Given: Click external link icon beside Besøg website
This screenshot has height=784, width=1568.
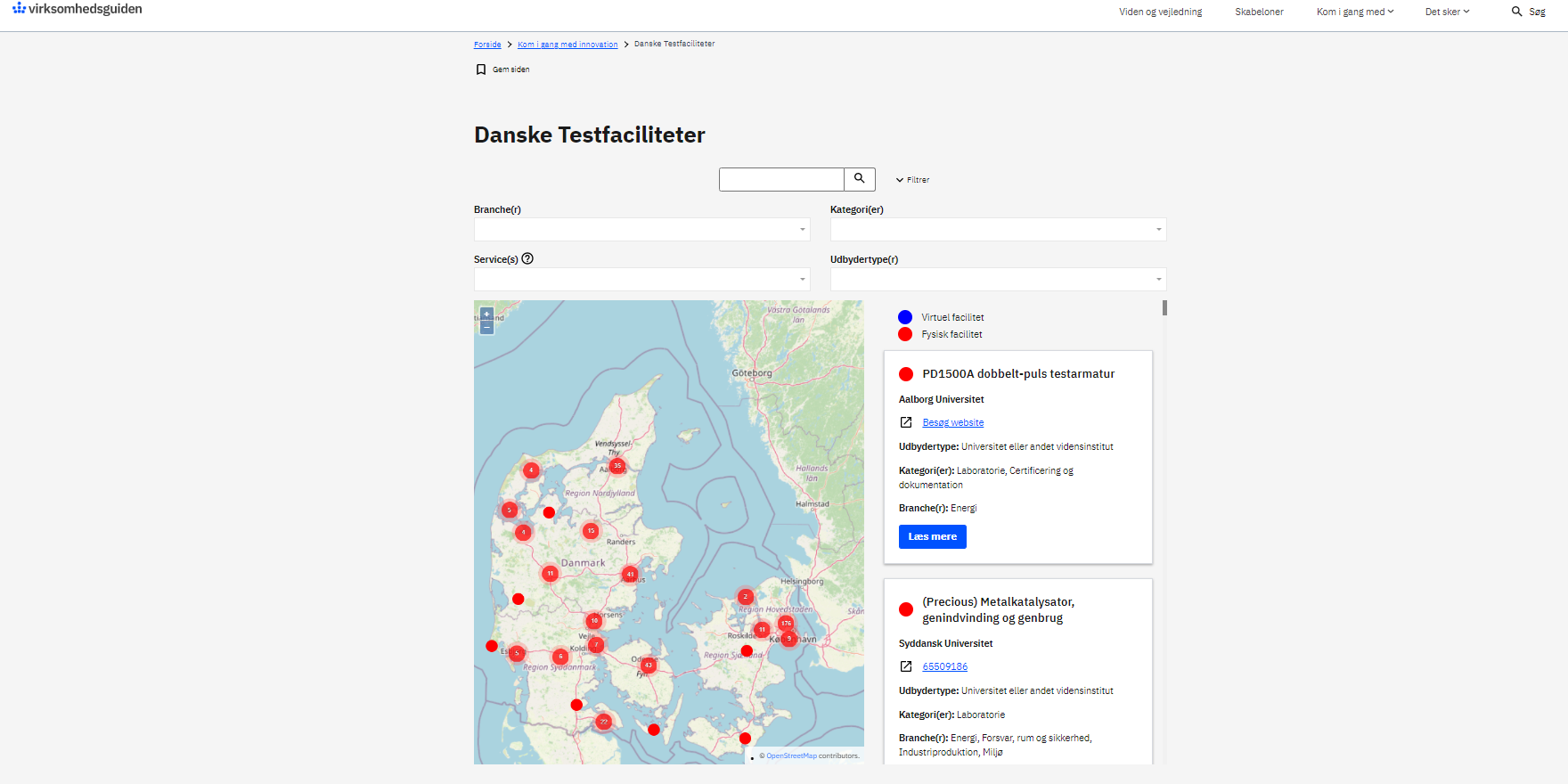Looking at the screenshot, I should coord(906,422).
